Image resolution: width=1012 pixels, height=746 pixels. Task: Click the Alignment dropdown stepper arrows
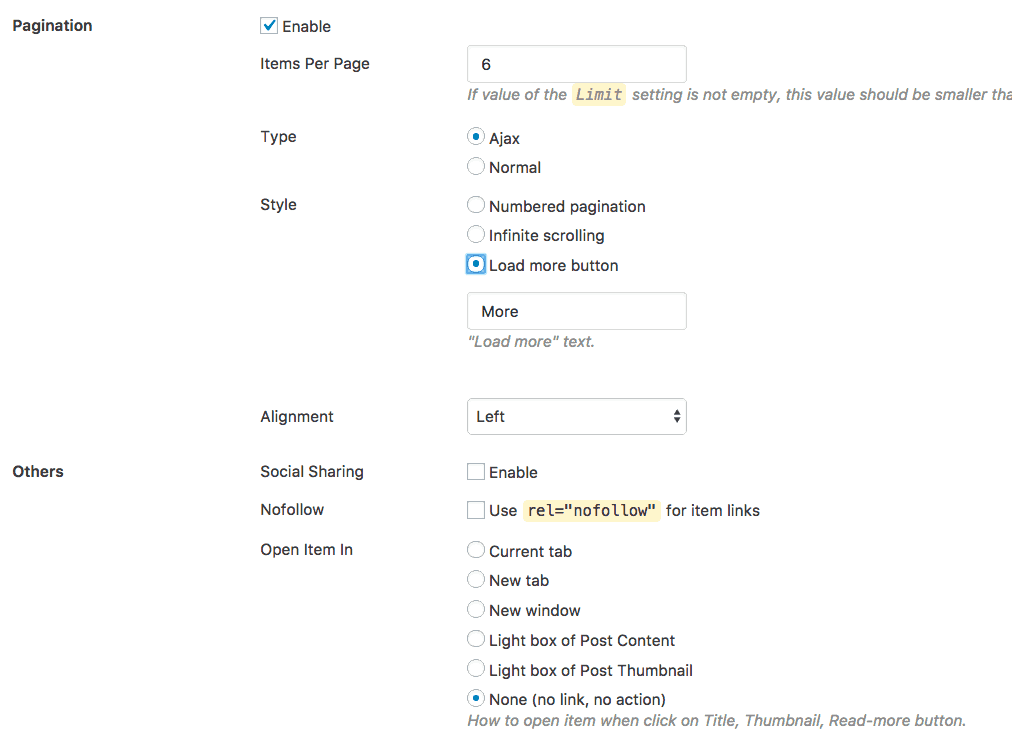point(678,416)
